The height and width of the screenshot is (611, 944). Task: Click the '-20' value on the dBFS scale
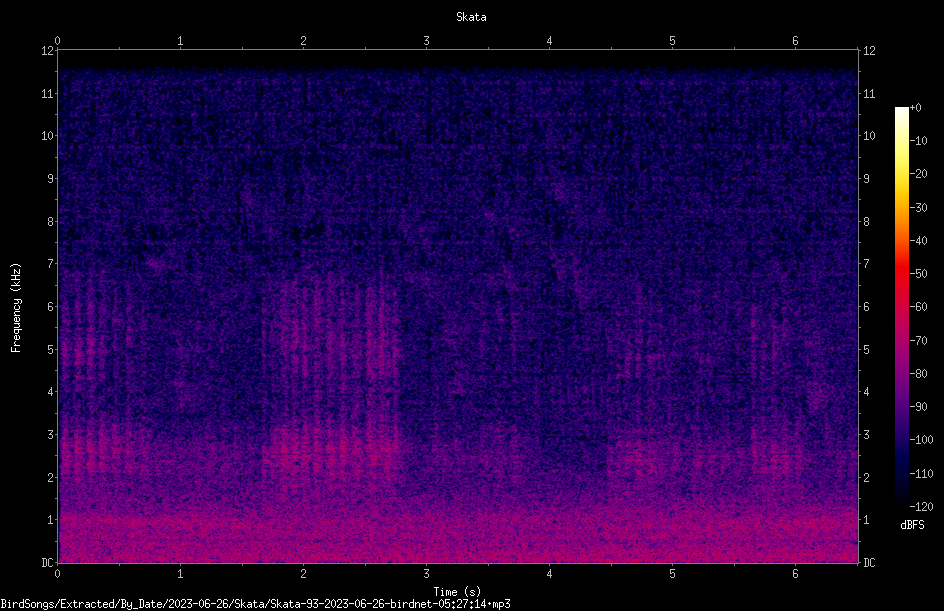[x=918, y=173]
